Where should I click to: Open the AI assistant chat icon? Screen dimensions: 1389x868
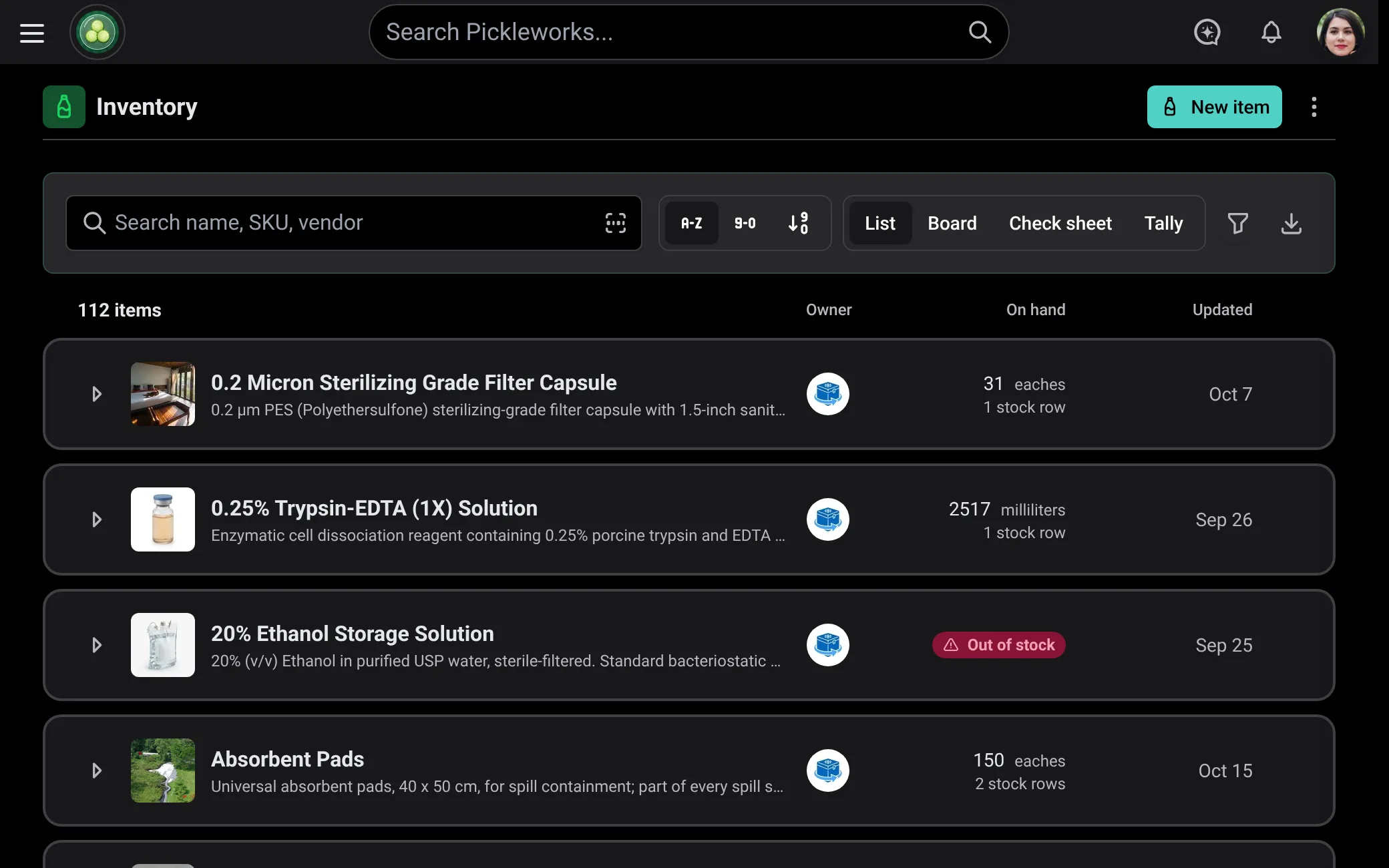click(1207, 32)
